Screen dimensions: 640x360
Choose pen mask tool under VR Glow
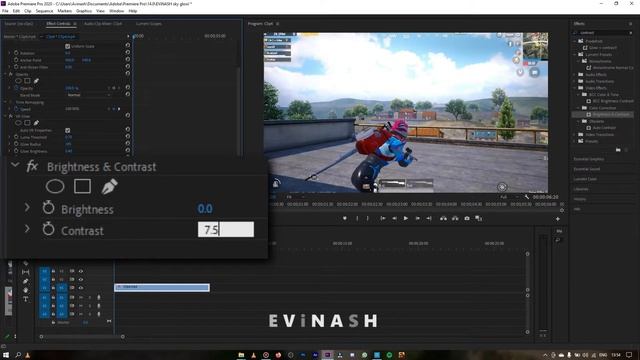coord(36,122)
